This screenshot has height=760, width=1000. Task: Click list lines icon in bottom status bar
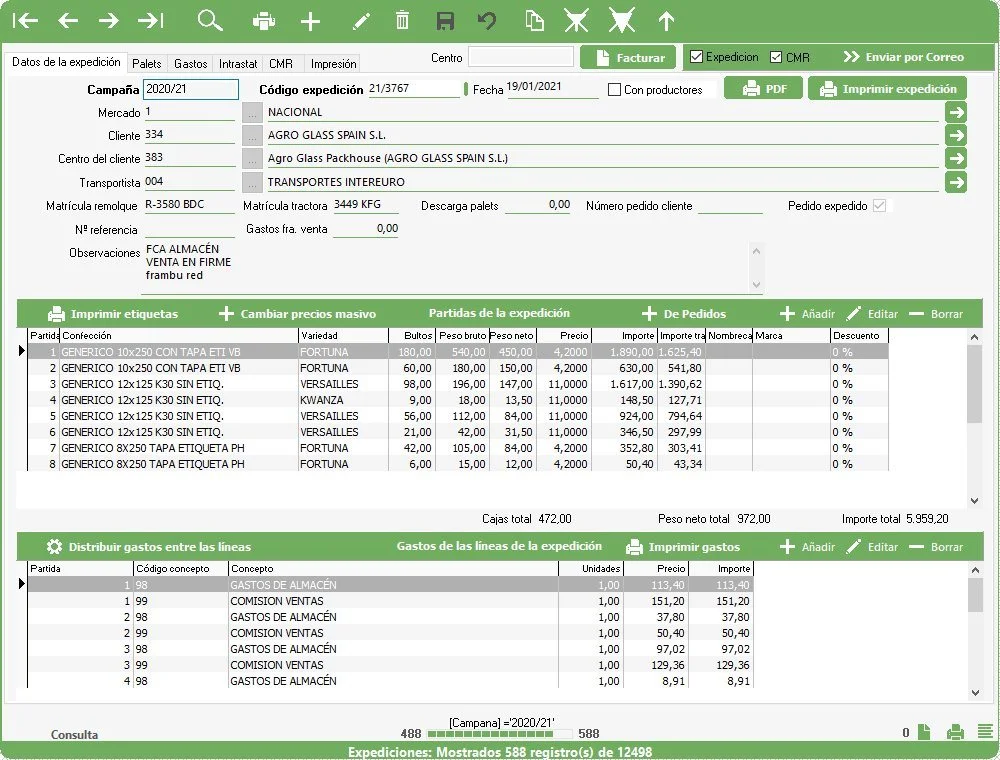[985, 732]
